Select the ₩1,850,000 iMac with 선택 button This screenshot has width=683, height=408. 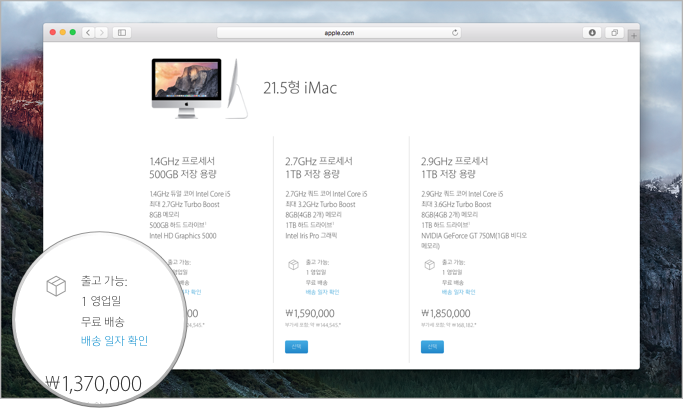pos(432,347)
